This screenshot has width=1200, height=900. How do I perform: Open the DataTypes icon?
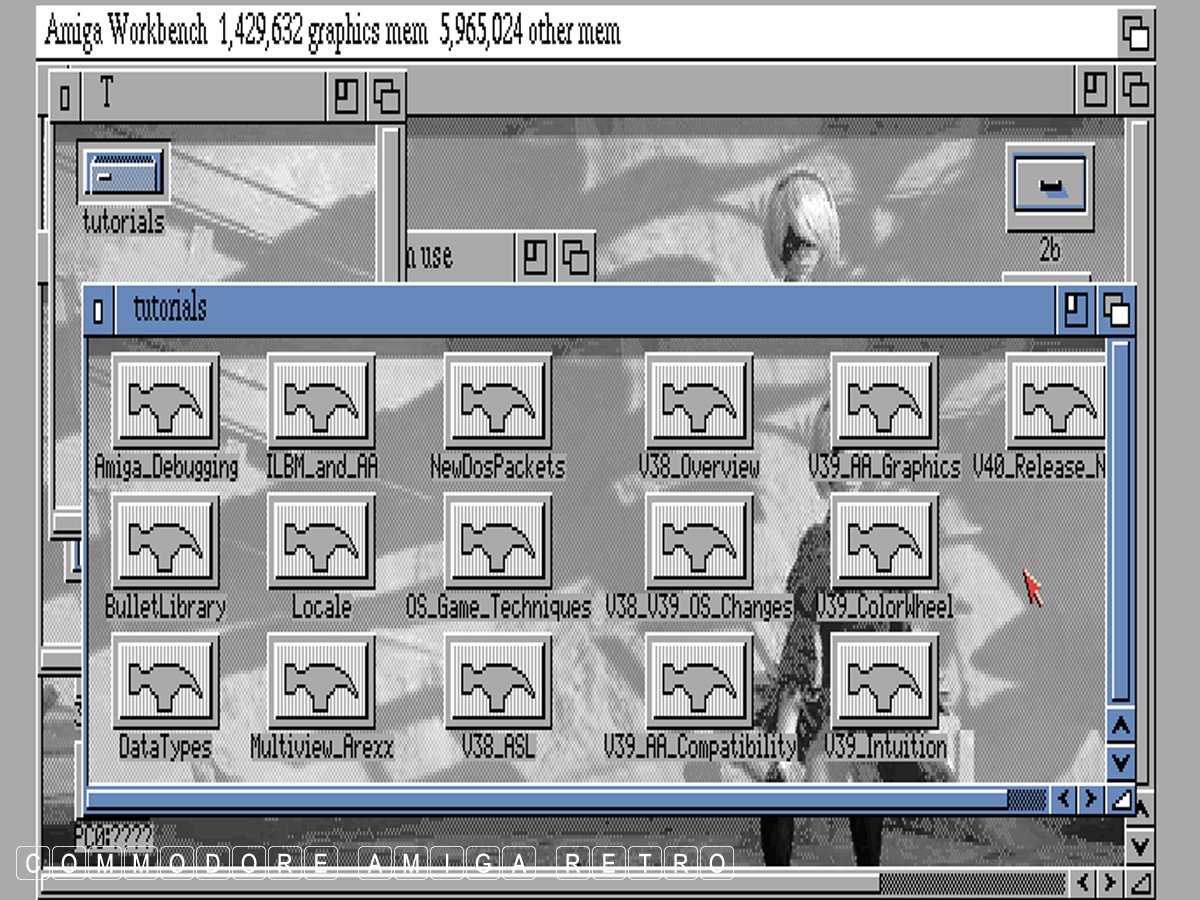pyautogui.click(x=165, y=681)
